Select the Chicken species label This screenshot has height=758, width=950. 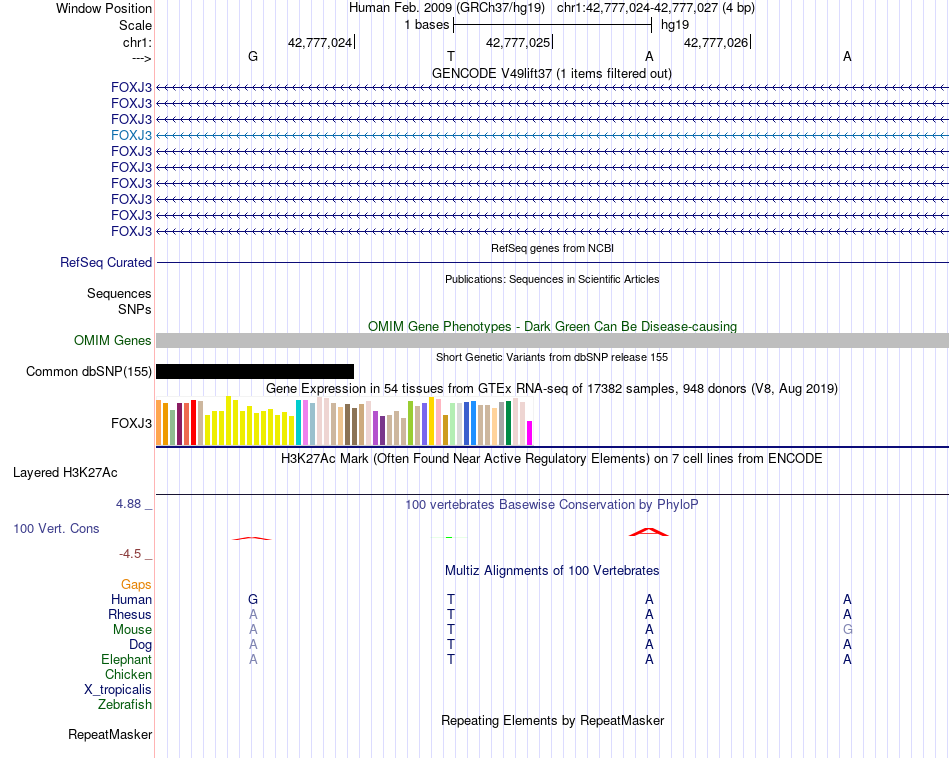coord(128,674)
